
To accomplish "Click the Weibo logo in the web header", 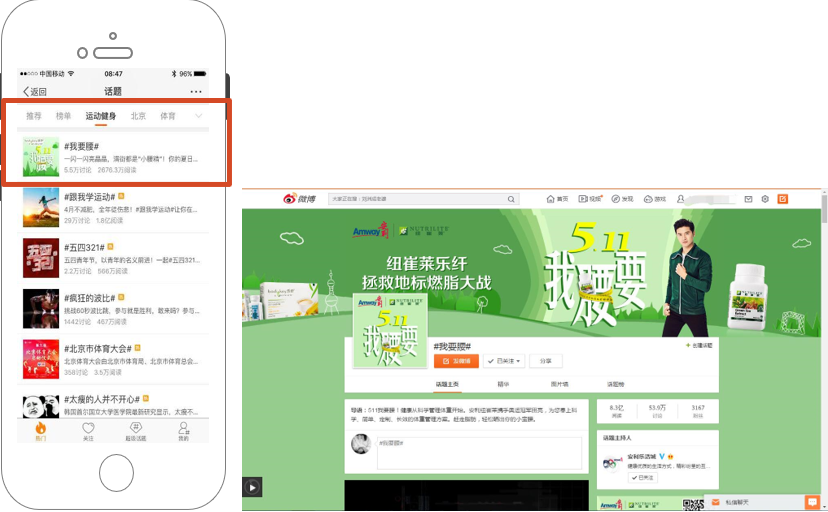I will pos(299,199).
